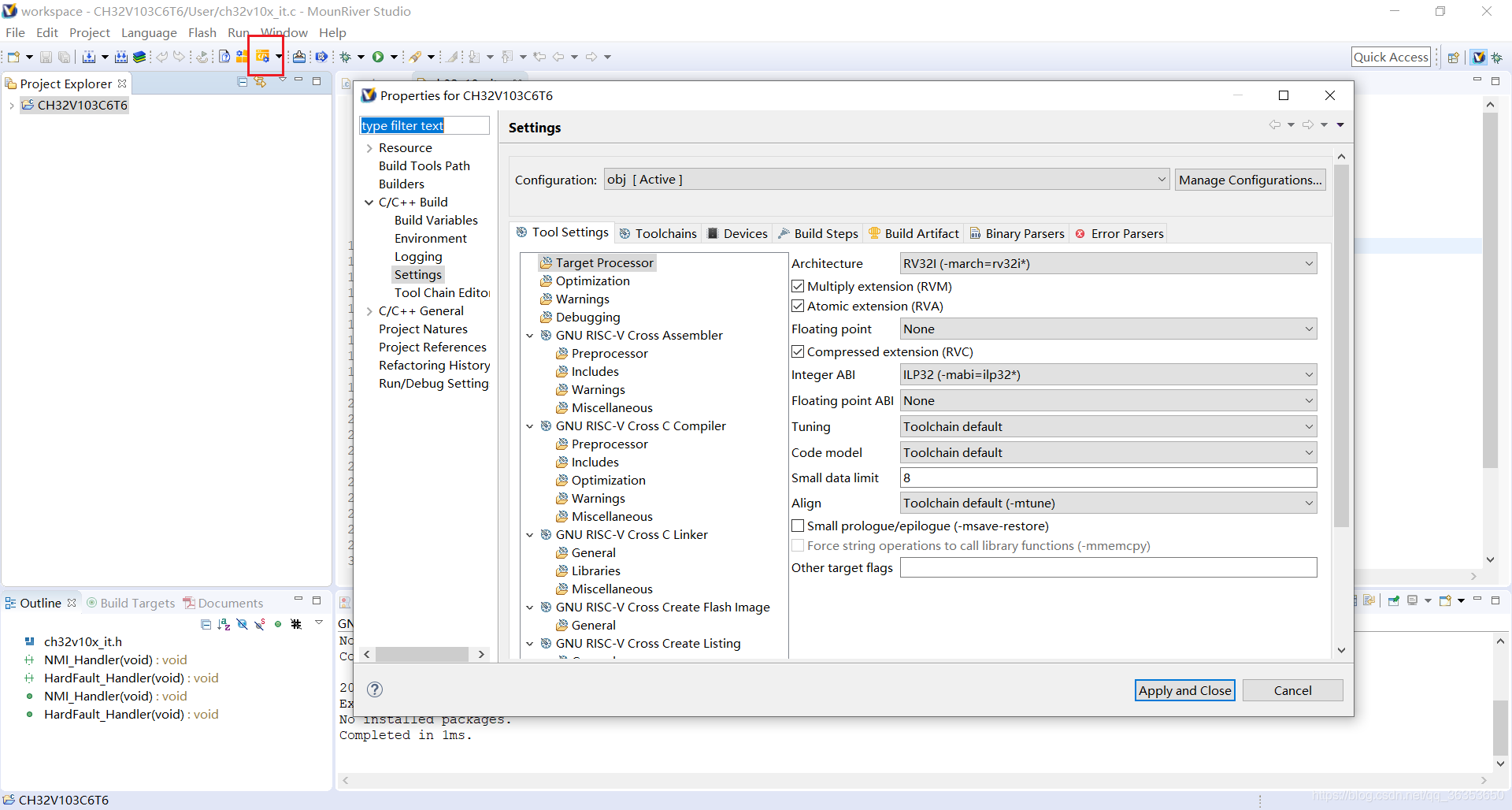The width and height of the screenshot is (1512, 810).
Task: Collapse GNU RISC-V Cross Assembler node
Action: [530, 336]
